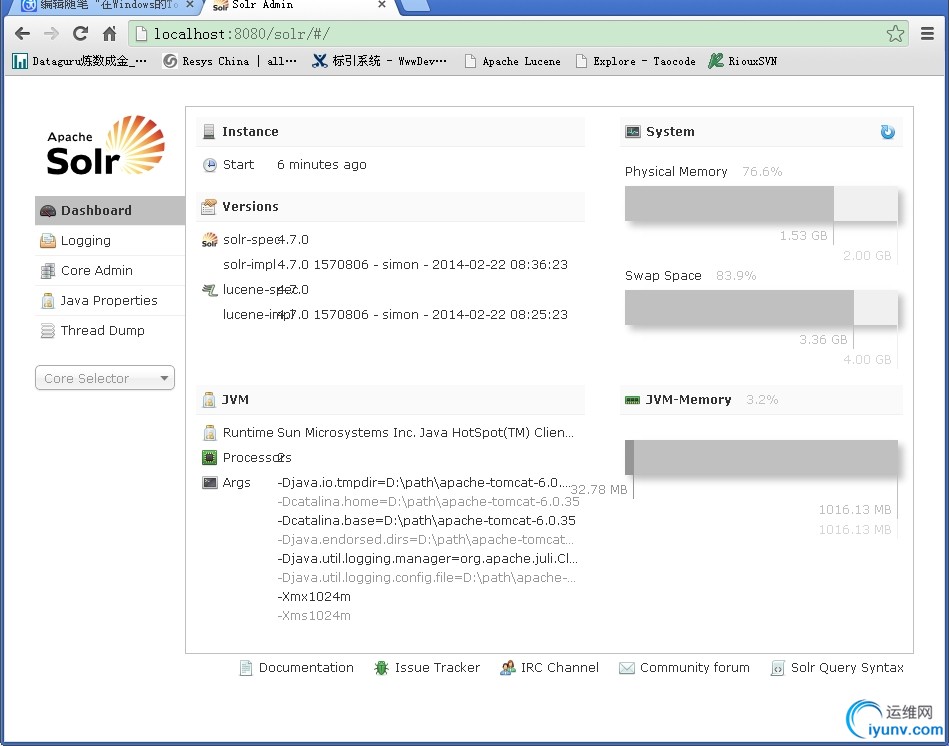The image size is (949, 746).
Task: Click the Start clock icon
Action: (x=209, y=165)
